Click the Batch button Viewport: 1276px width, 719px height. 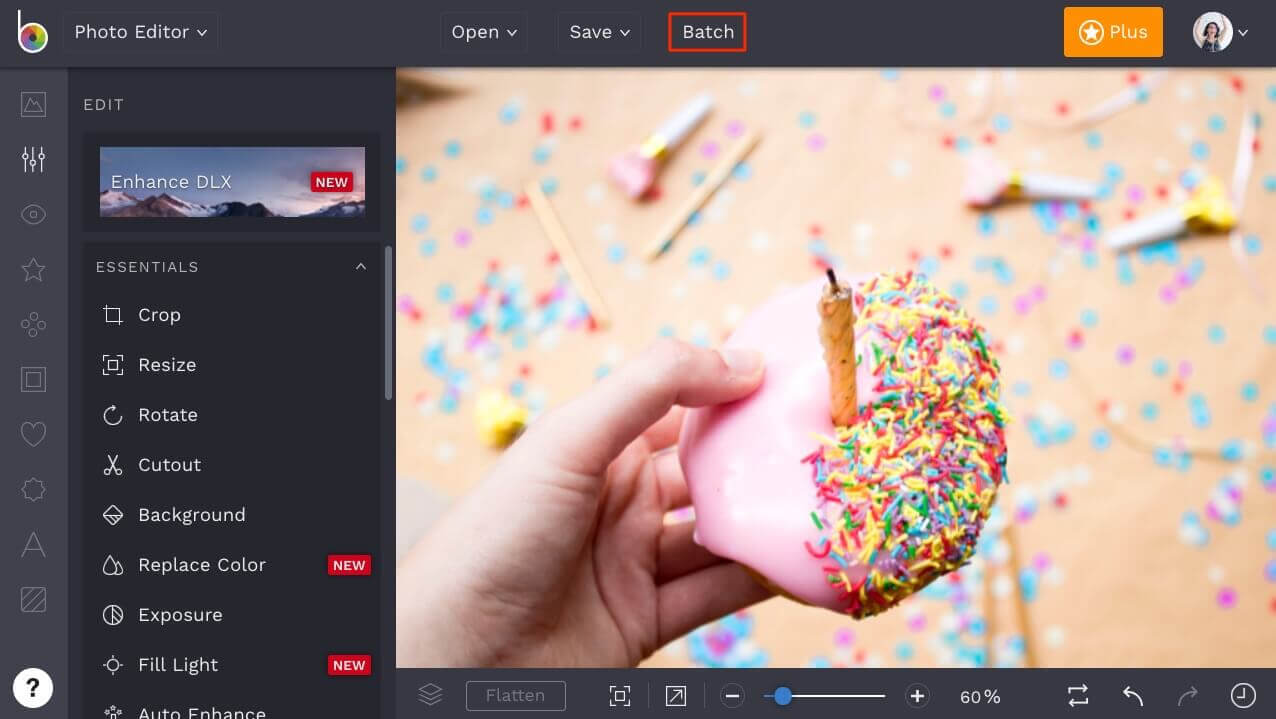click(x=708, y=32)
